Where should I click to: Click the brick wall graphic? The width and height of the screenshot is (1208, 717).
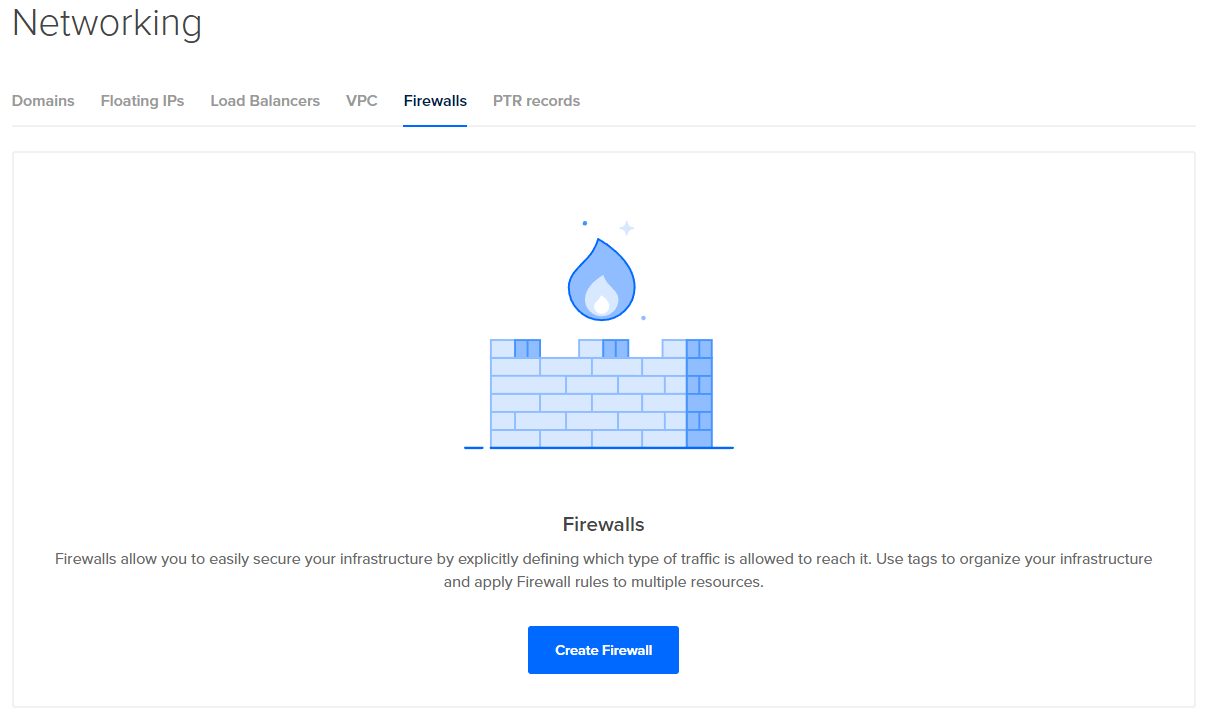click(600, 400)
